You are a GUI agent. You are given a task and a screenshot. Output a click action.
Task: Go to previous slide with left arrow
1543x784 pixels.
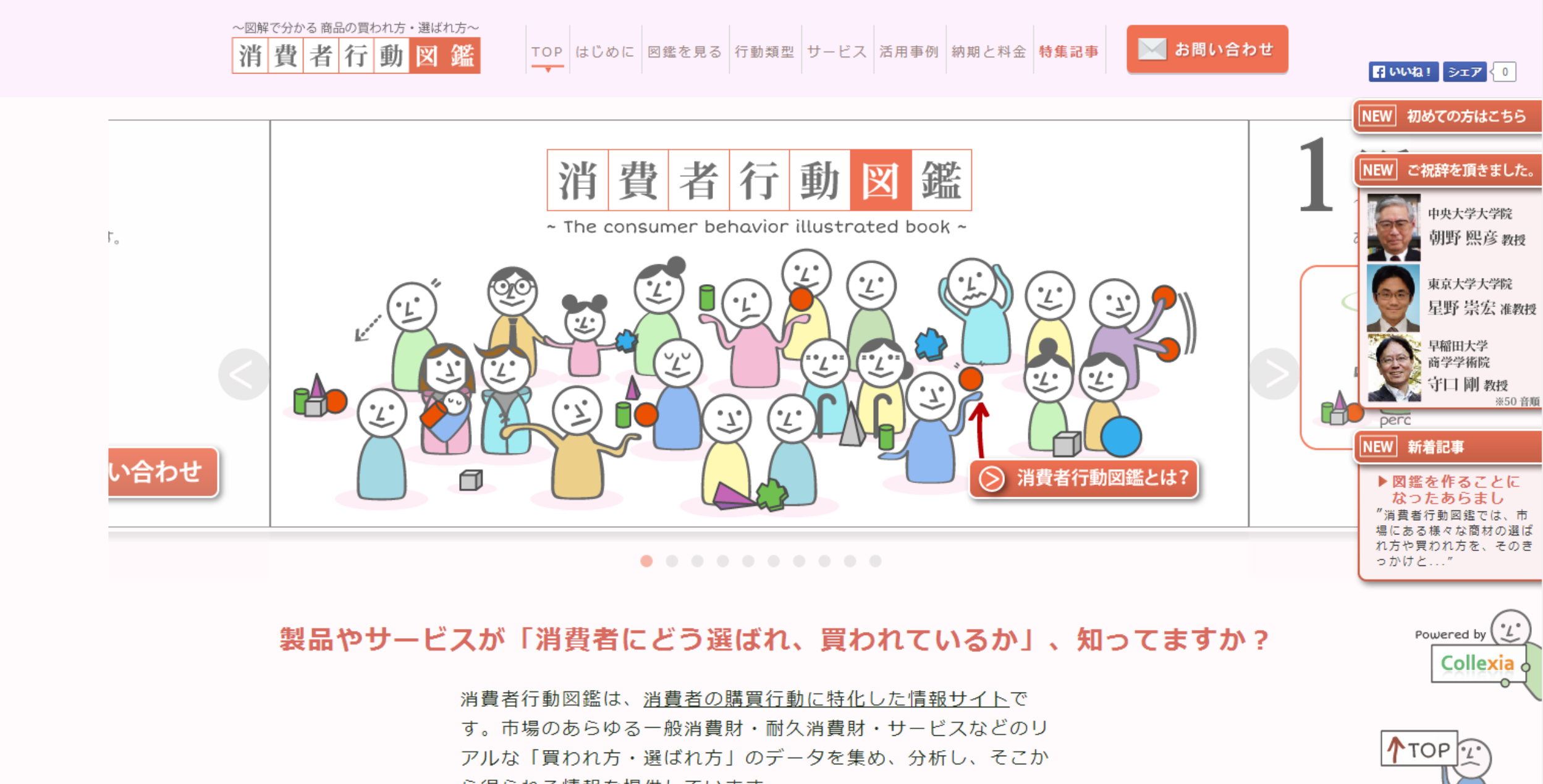click(243, 374)
